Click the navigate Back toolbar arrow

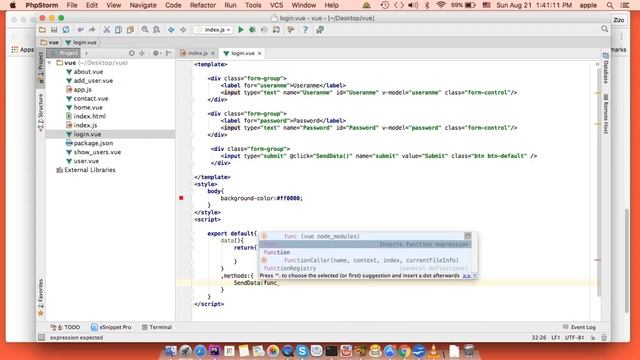171,30
